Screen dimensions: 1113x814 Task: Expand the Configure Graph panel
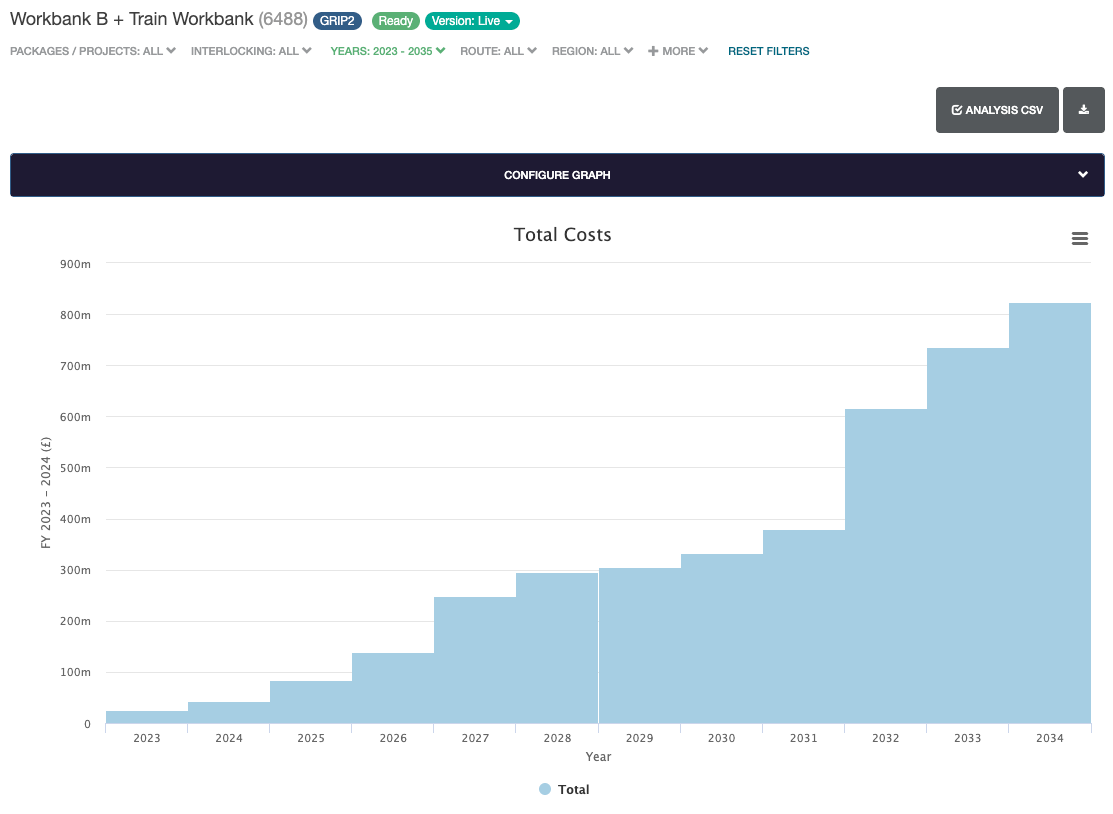556,175
